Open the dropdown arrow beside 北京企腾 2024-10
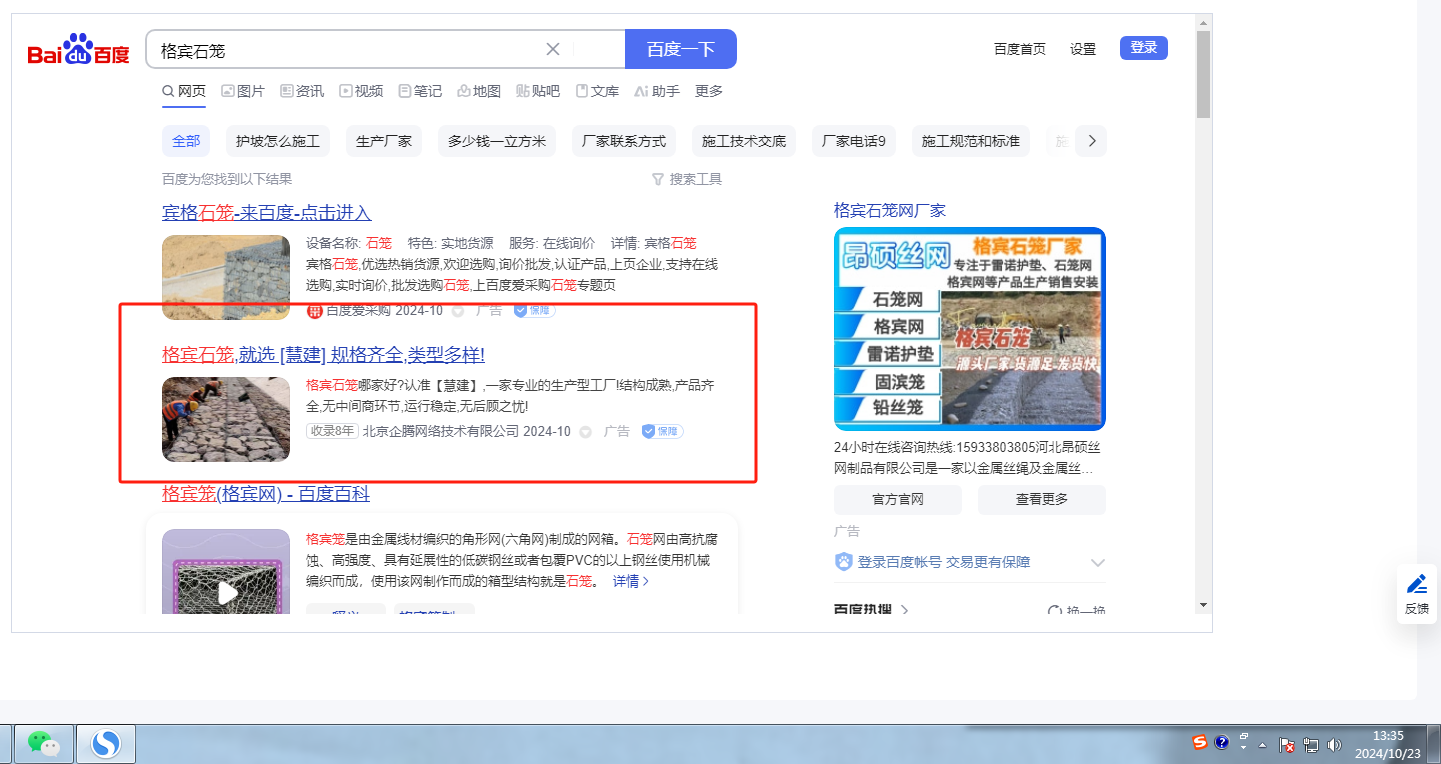 [x=586, y=432]
